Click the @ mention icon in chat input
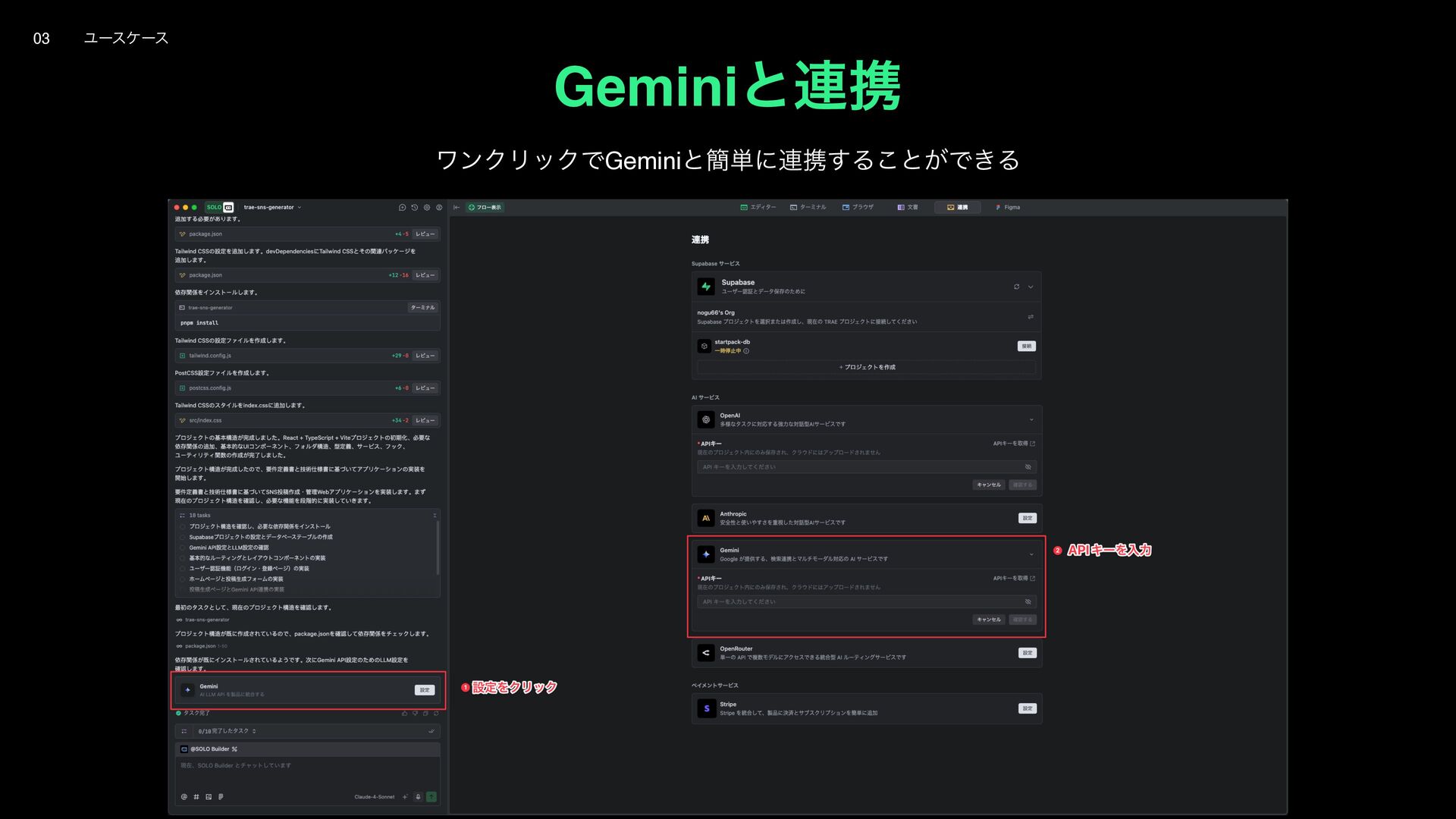Viewport: 1456px width, 819px height. click(184, 797)
